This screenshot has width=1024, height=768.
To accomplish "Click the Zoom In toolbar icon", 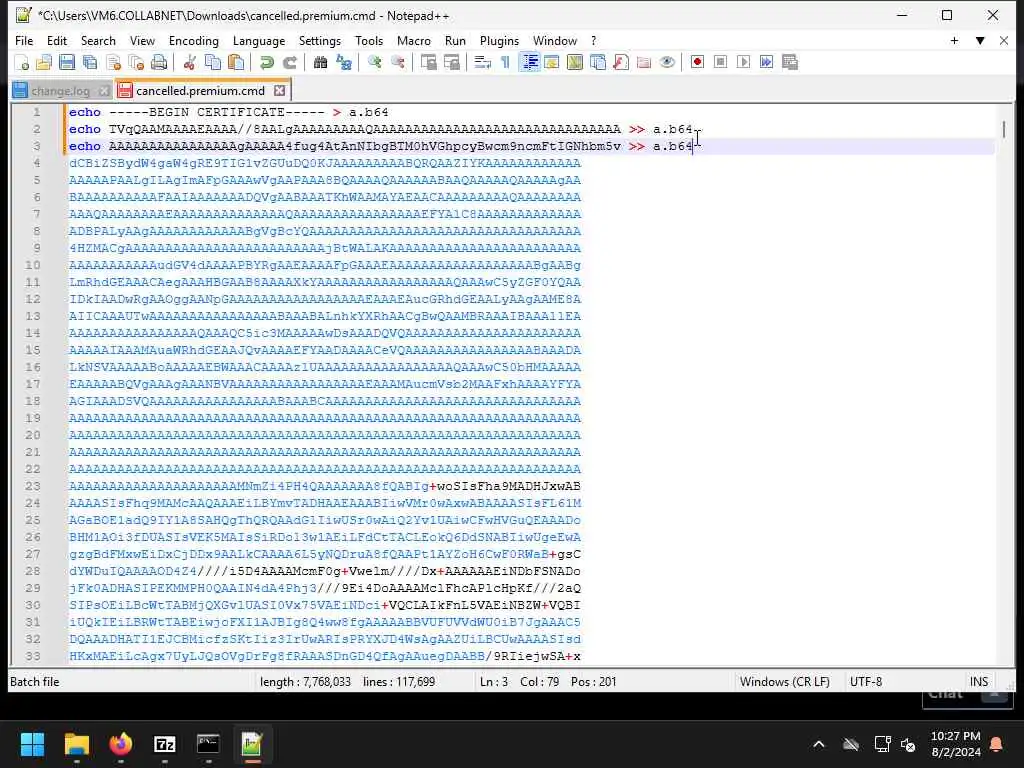I will coord(374,62).
